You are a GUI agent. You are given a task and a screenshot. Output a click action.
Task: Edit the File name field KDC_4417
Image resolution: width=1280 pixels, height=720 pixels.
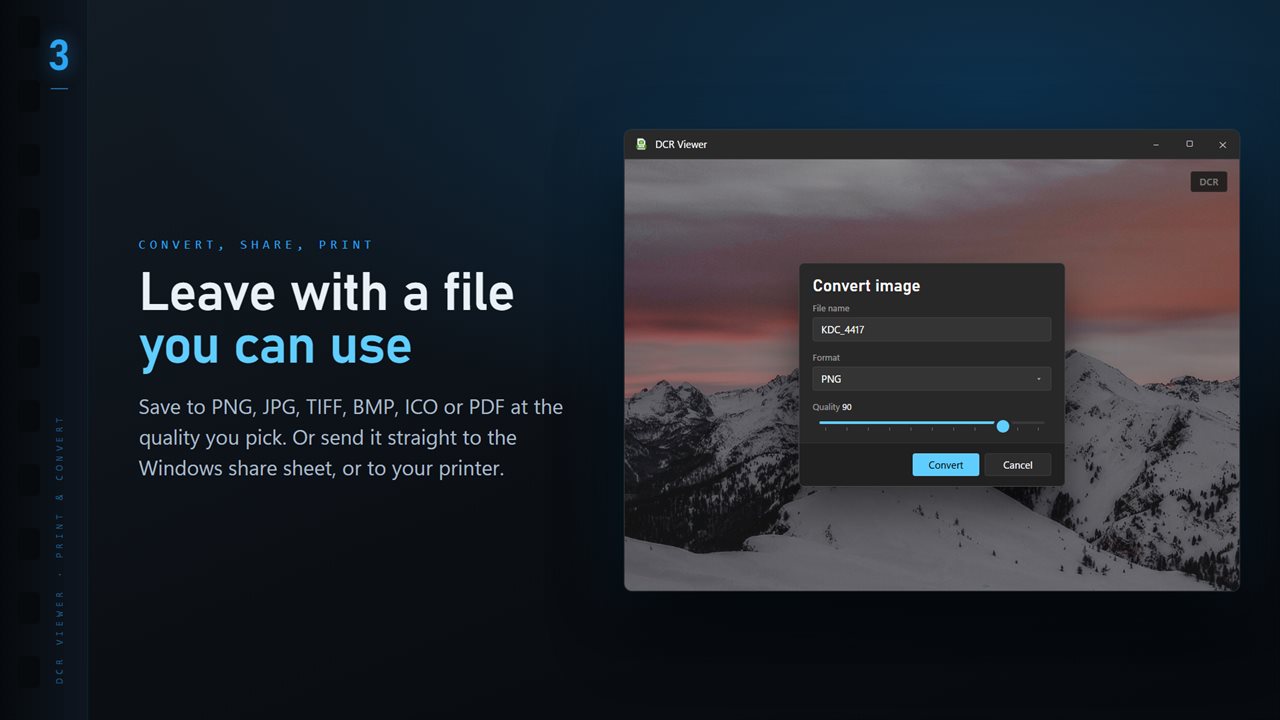(931, 329)
